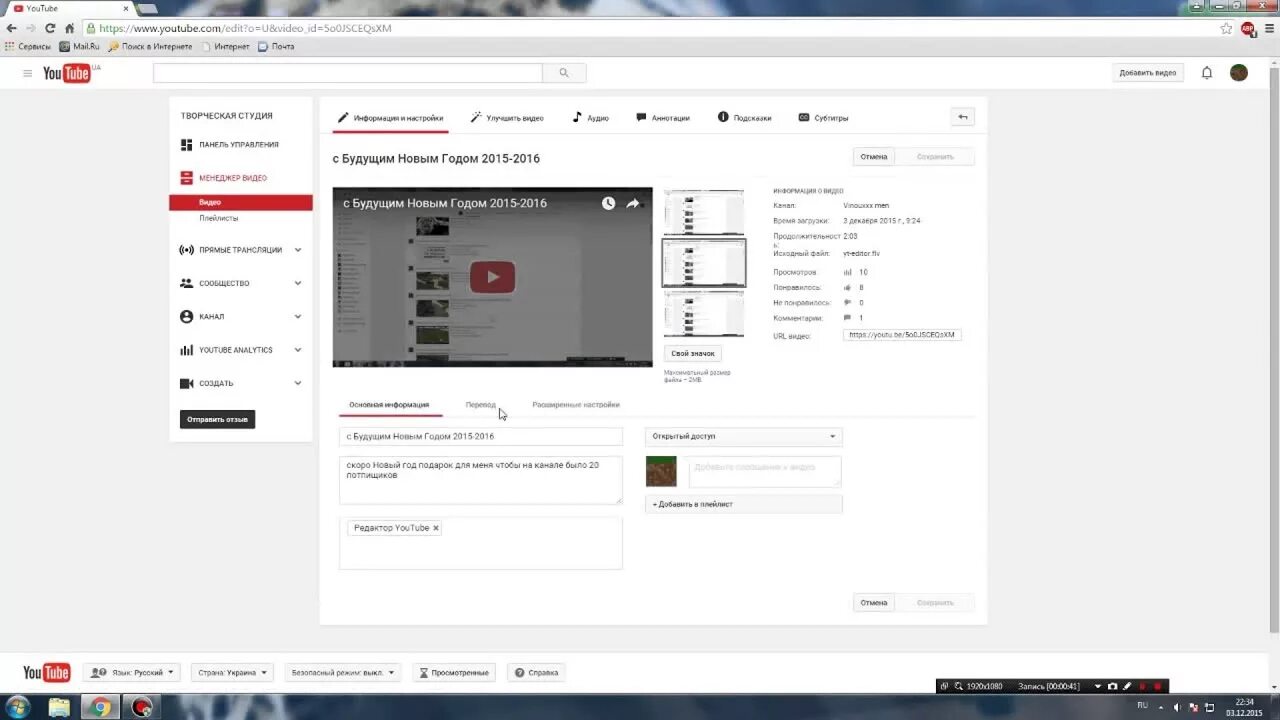Switch to Аннотации tab
This screenshot has width=1280, height=720.
pos(663,118)
